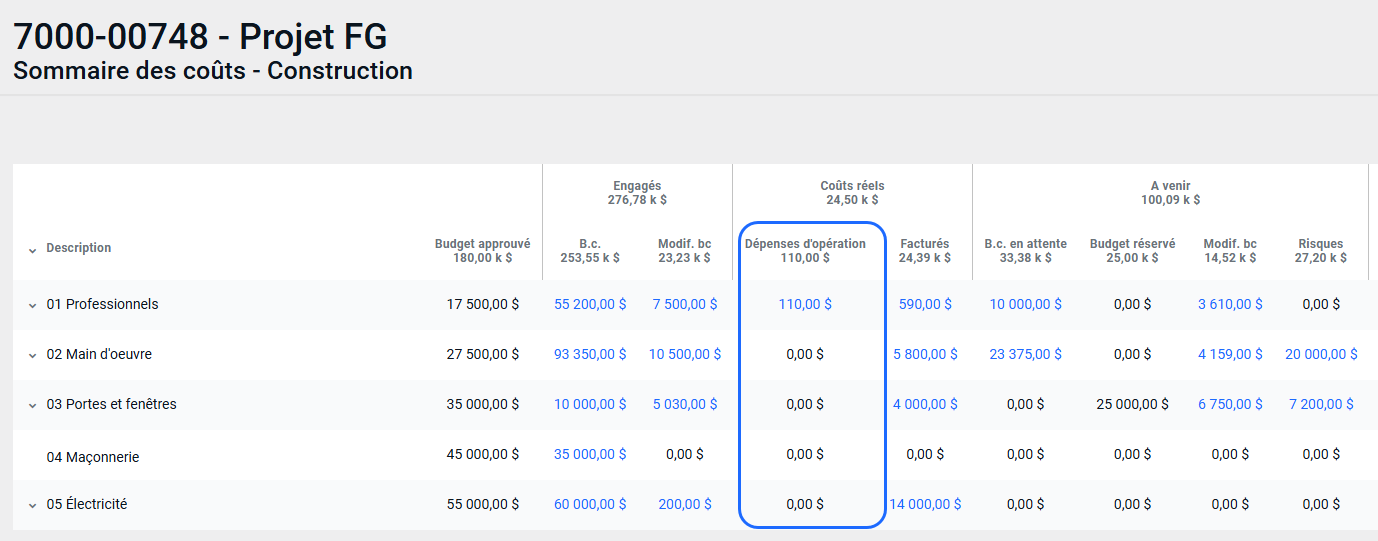Open the 6 750,00 $ Modif. bc link
Viewport: 1378px width, 541px height.
tap(1230, 404)
